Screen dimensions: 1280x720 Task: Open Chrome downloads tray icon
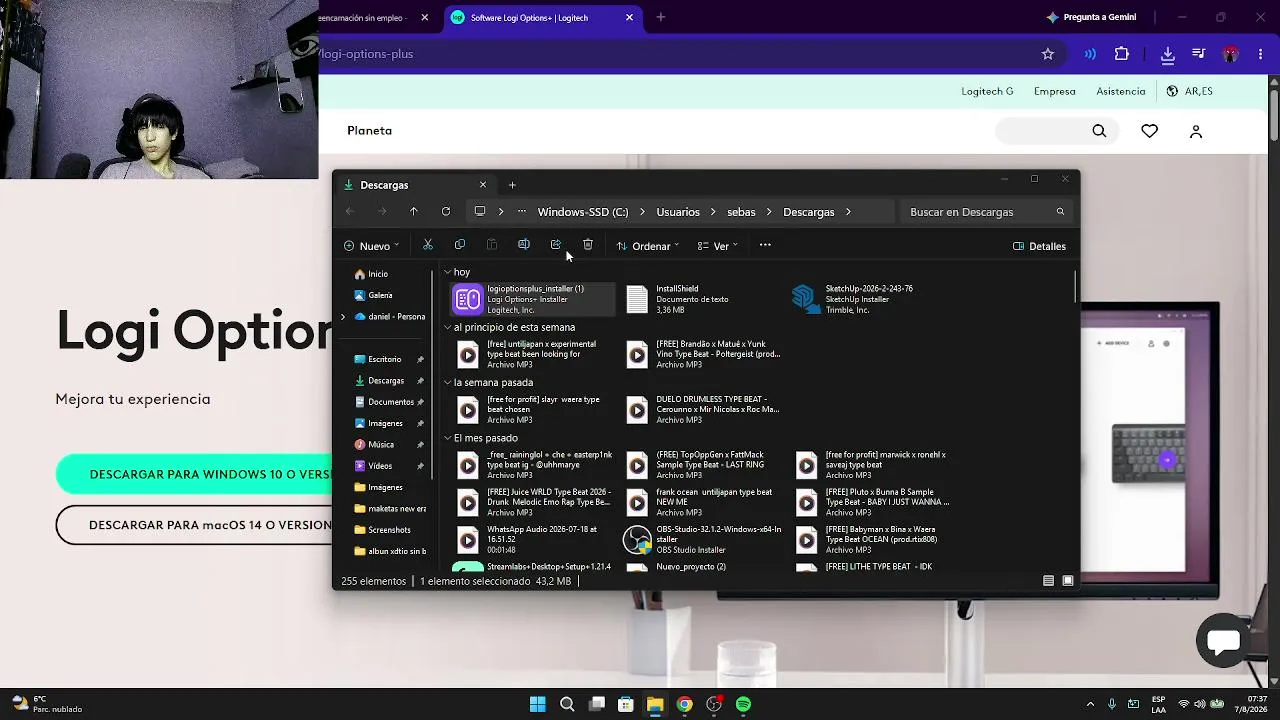pyautogui.click(x=1167, y=54)
